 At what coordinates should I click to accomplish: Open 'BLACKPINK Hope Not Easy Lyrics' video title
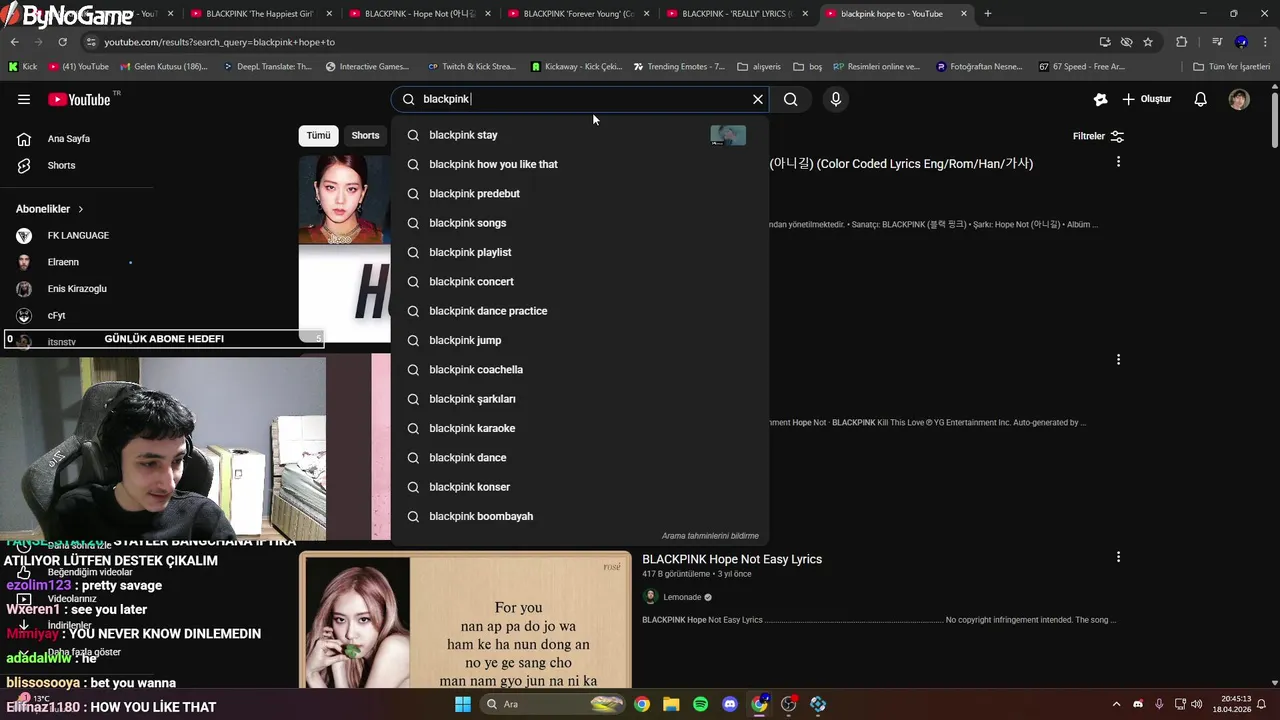[x=732, y=559]
